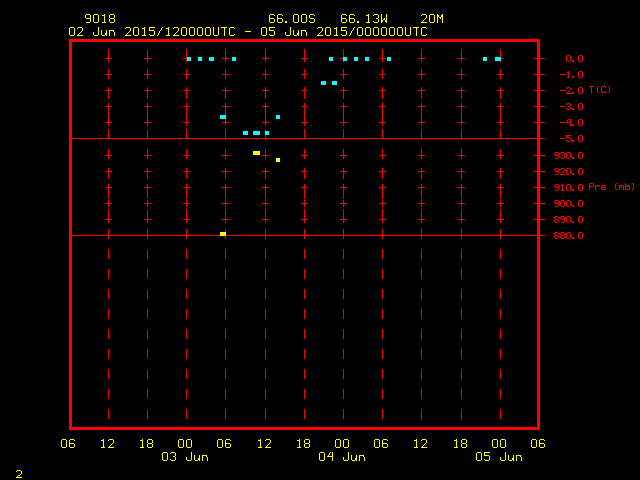The width and height of the screenshot is (640, 480).
Task: Click the -3.0 temperature tick label
Action: 571,107
